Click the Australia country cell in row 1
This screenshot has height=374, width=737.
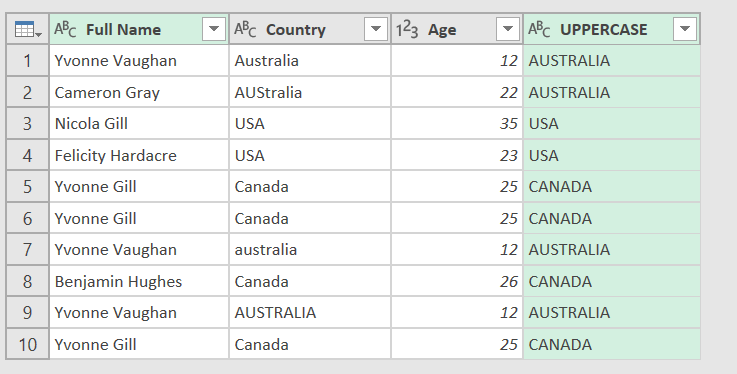[x=310, y=61]
